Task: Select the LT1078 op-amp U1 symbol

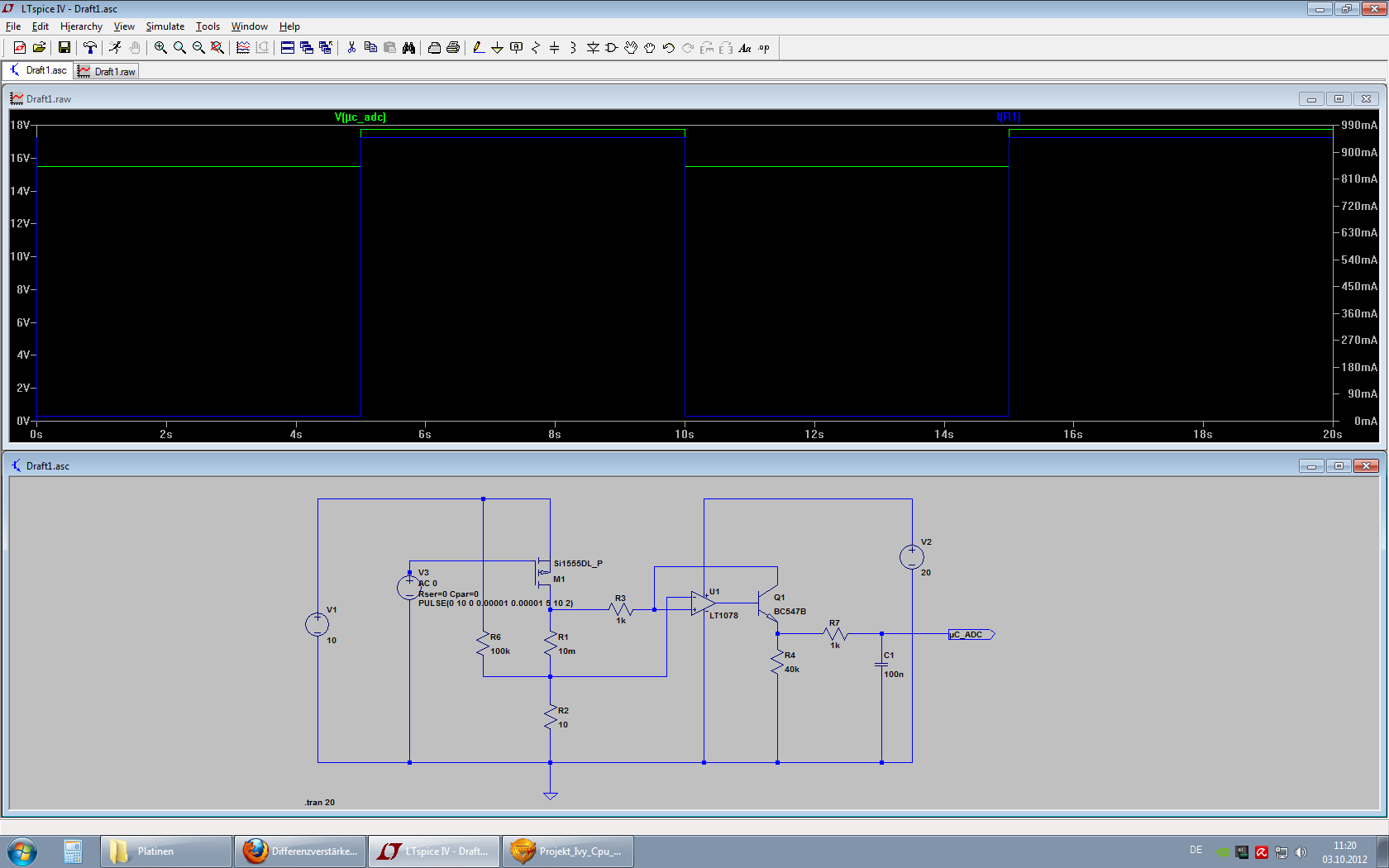Action: tap(703, 603)
